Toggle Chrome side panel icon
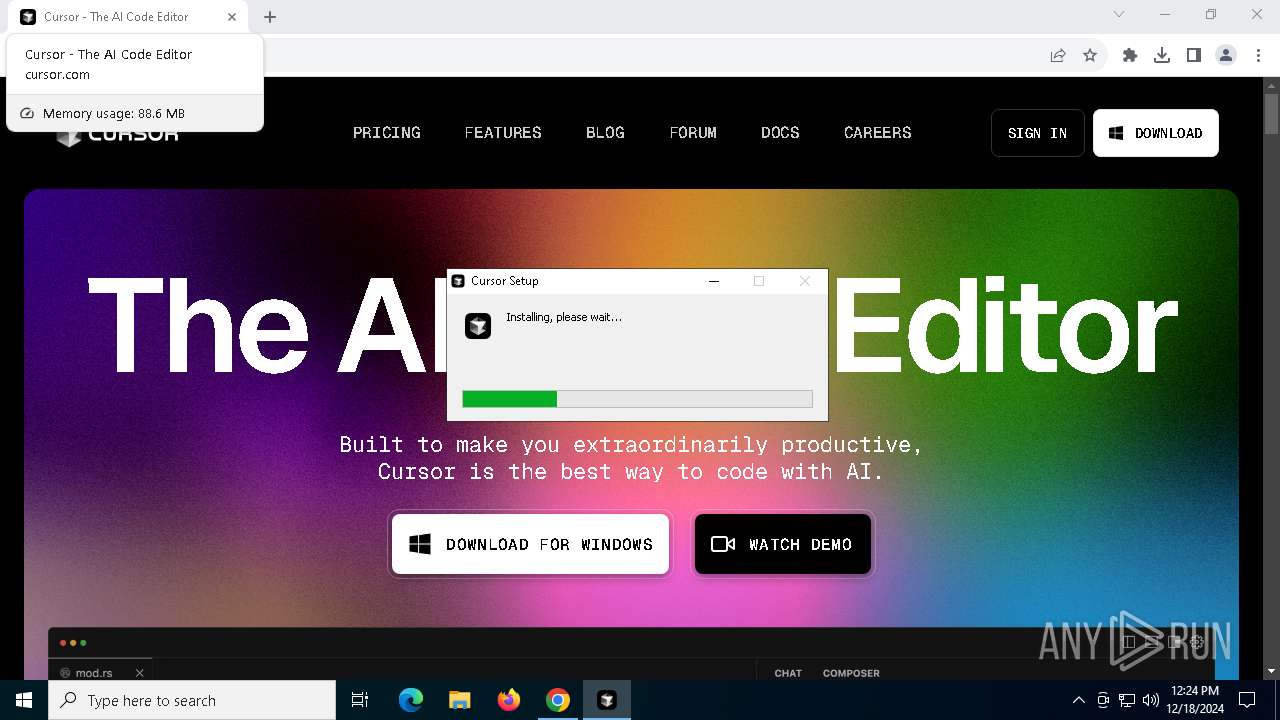Image resolution: width=1280 pixels, height=720 pixels. tap(1194, 56)
